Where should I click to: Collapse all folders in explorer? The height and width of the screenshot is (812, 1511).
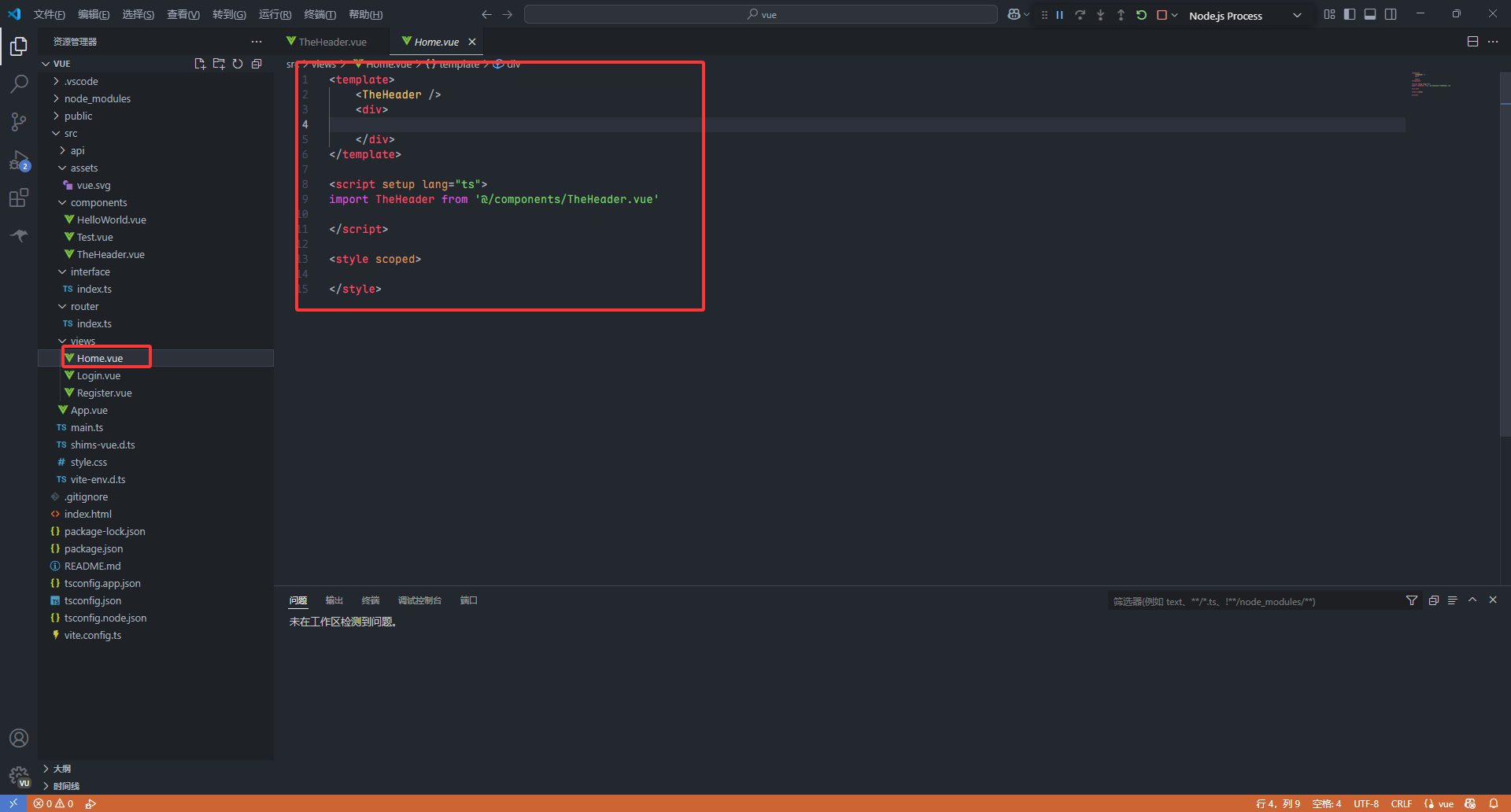coord(257,64)
